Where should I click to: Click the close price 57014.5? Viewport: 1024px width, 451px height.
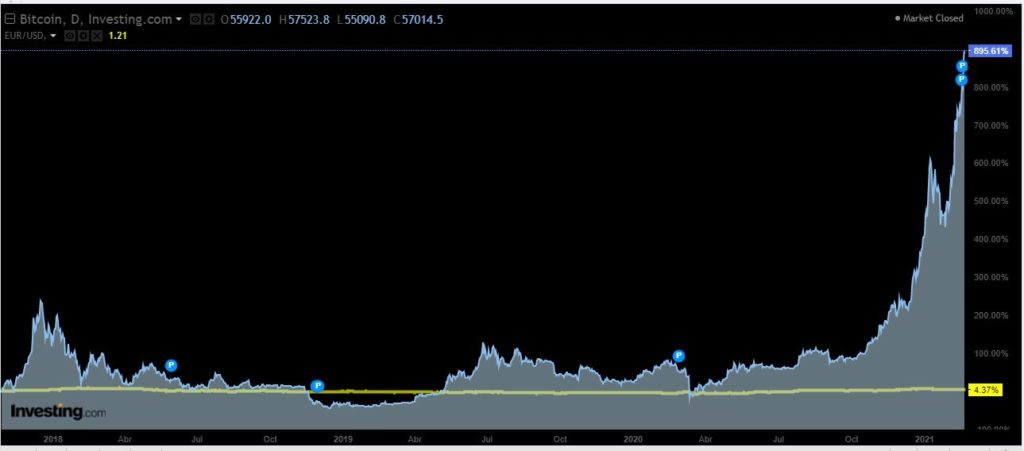tap(423, 20)
